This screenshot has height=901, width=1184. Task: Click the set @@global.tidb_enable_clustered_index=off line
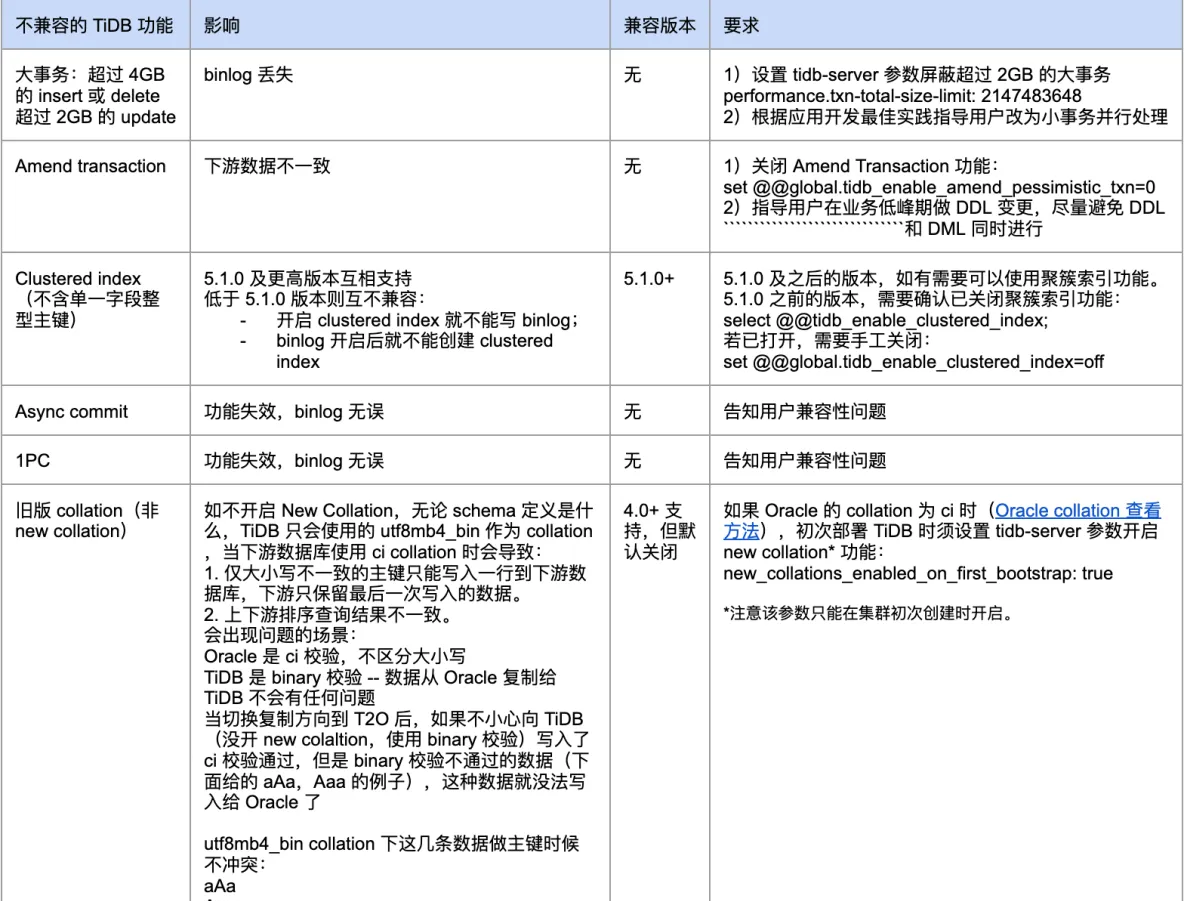point(914,362)
